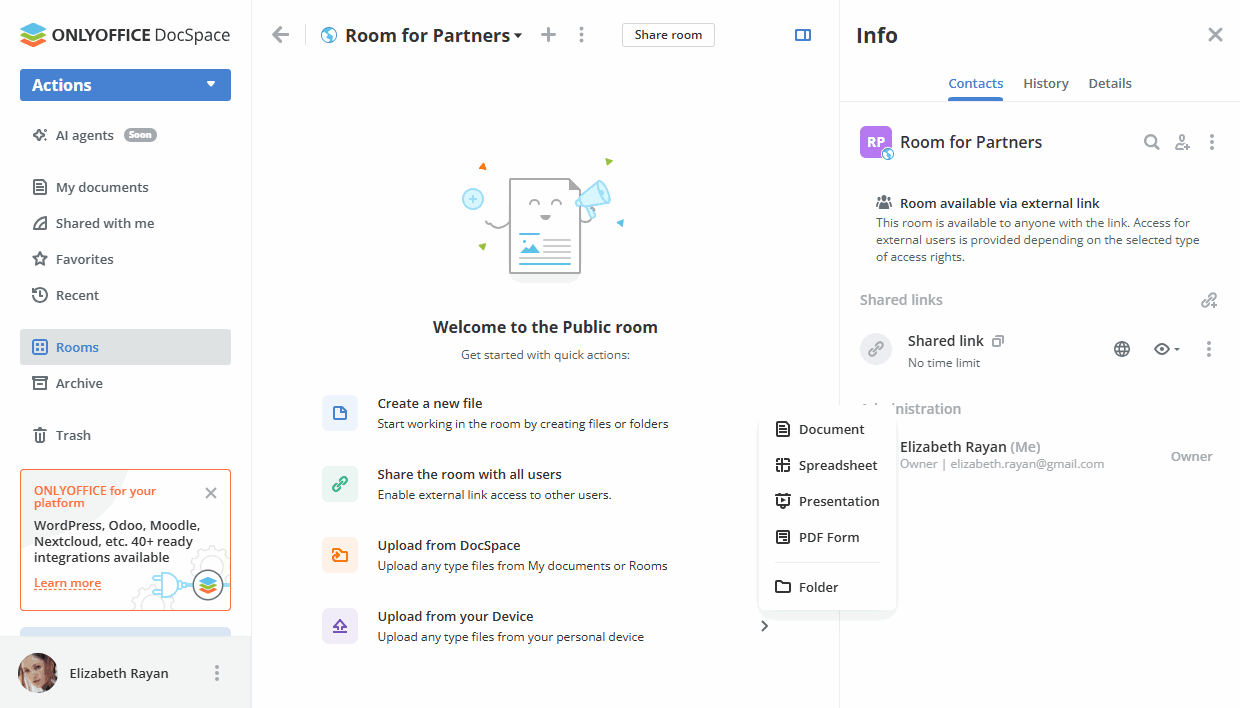Screen dimensions: 1240x708
Task: Create a new shared link icon
Action: (1209, 300)
